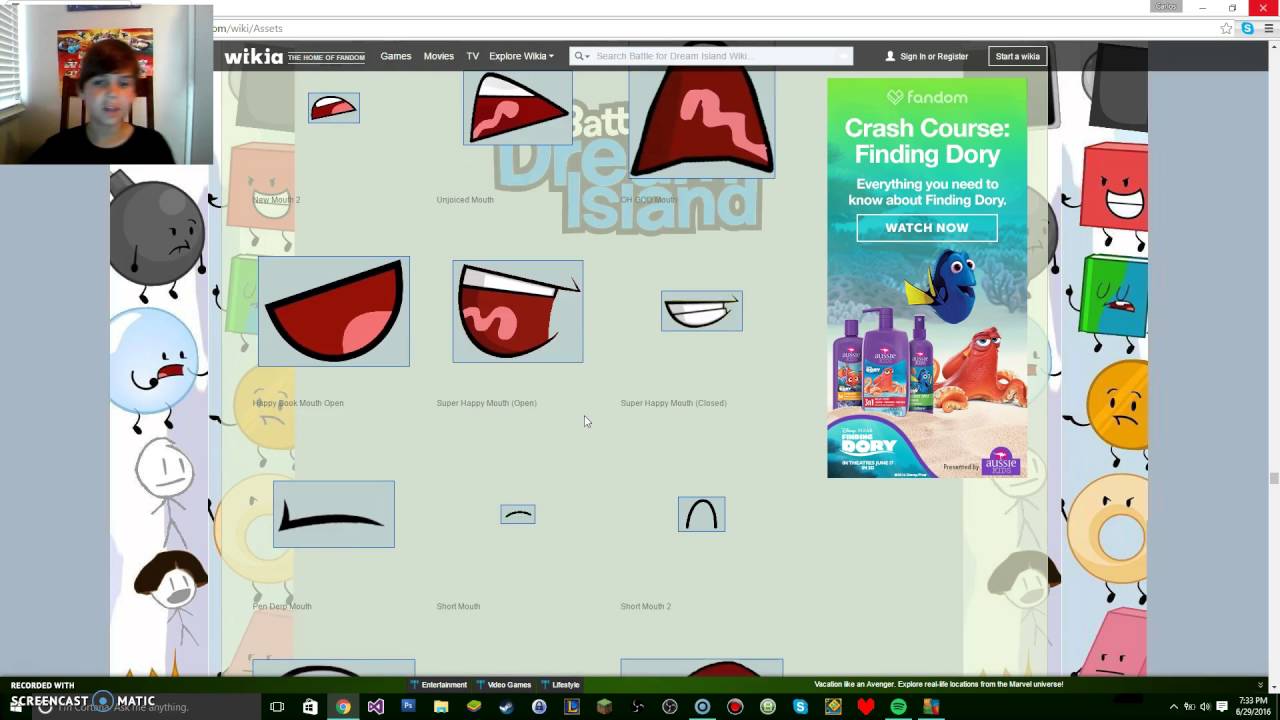Launch Photoshop from the taskbar
Image resolution: width=1280 pixels, height=720 pixels.
click(x=408, y=706)
